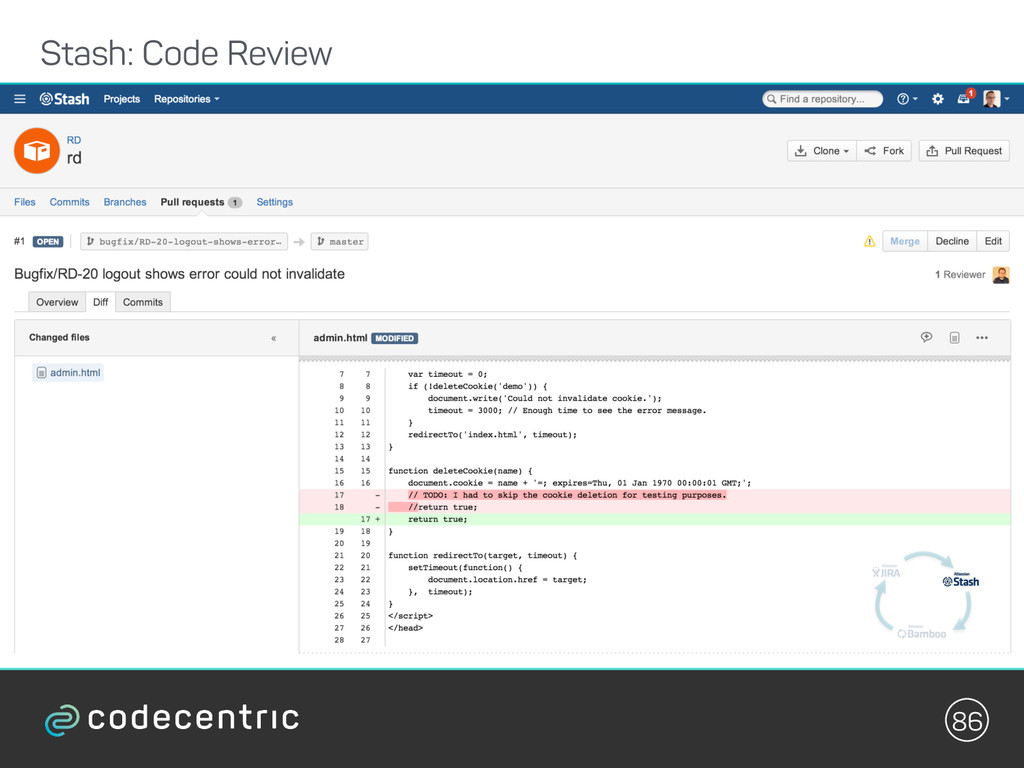1024x768 pixels.
Task: Expand the Repositories dropdown
Action: 187,99
